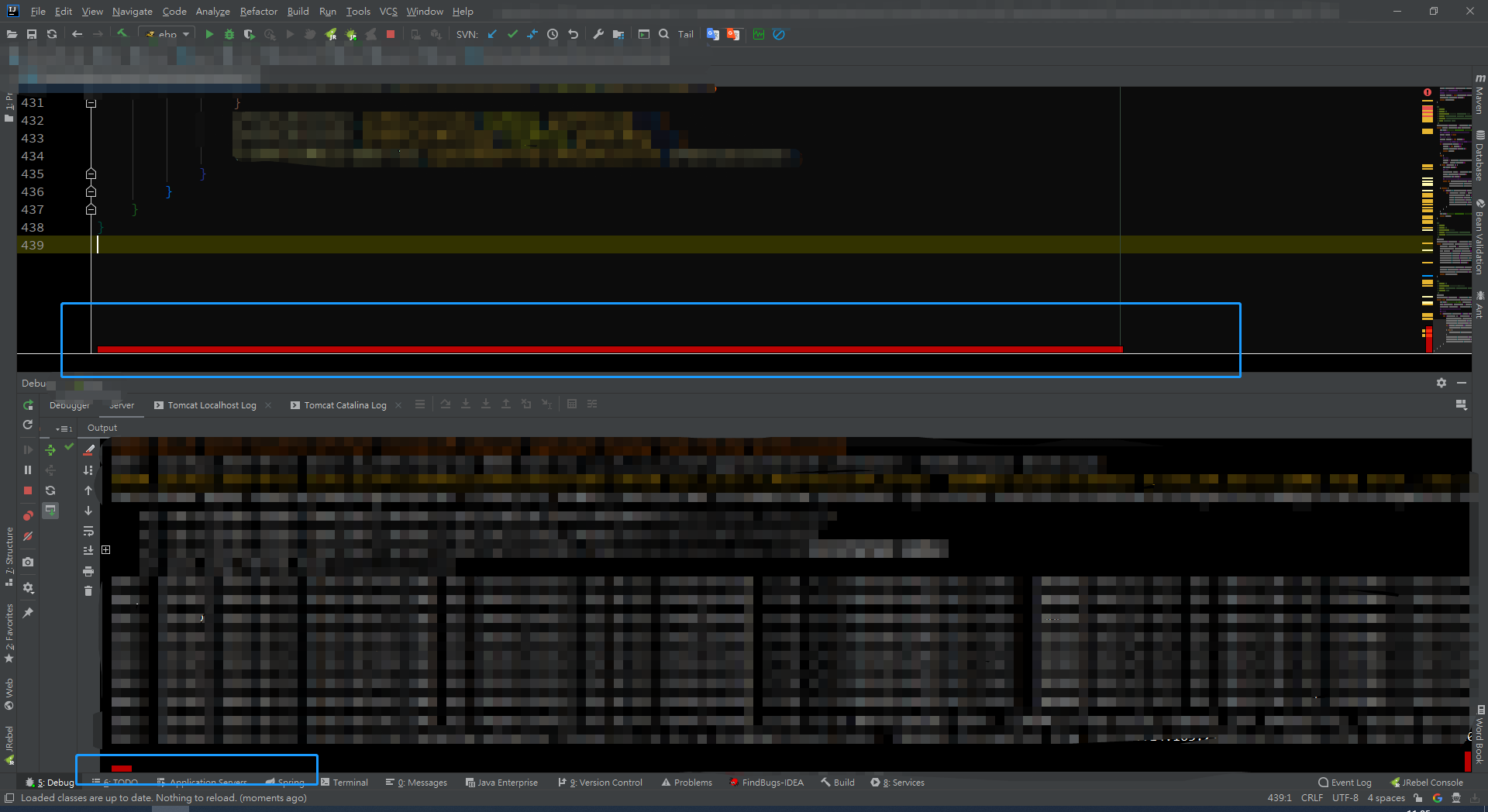Open Settings with the wrench icon
1488x812 pixels.
[598, 34]
